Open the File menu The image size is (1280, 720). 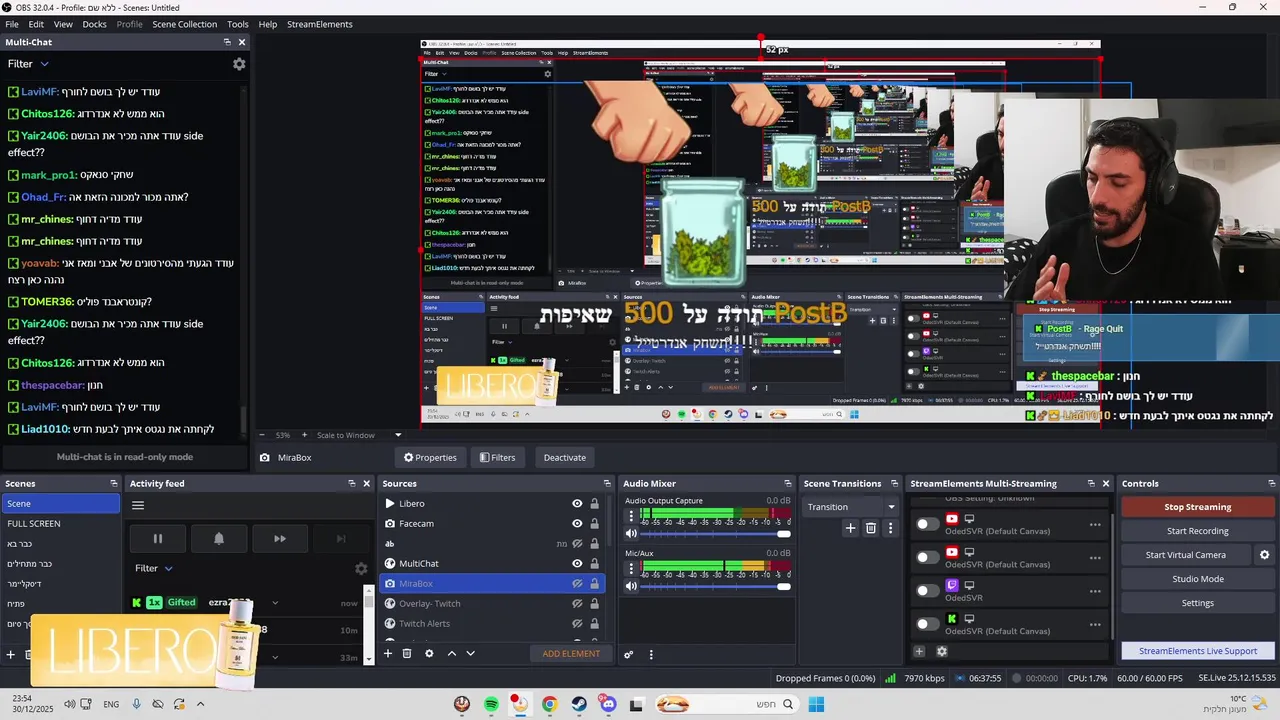tap(12, 24)
